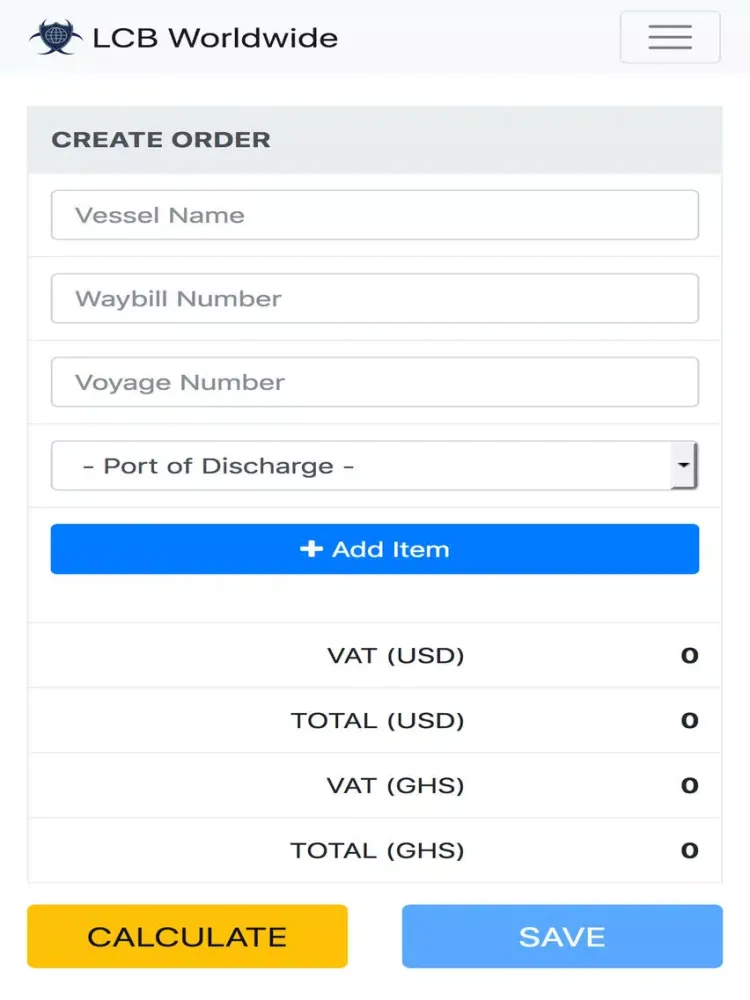Select the VAT (USD) label
The width and height of the screenshot is (750, 1000).
tap(395, 656)
